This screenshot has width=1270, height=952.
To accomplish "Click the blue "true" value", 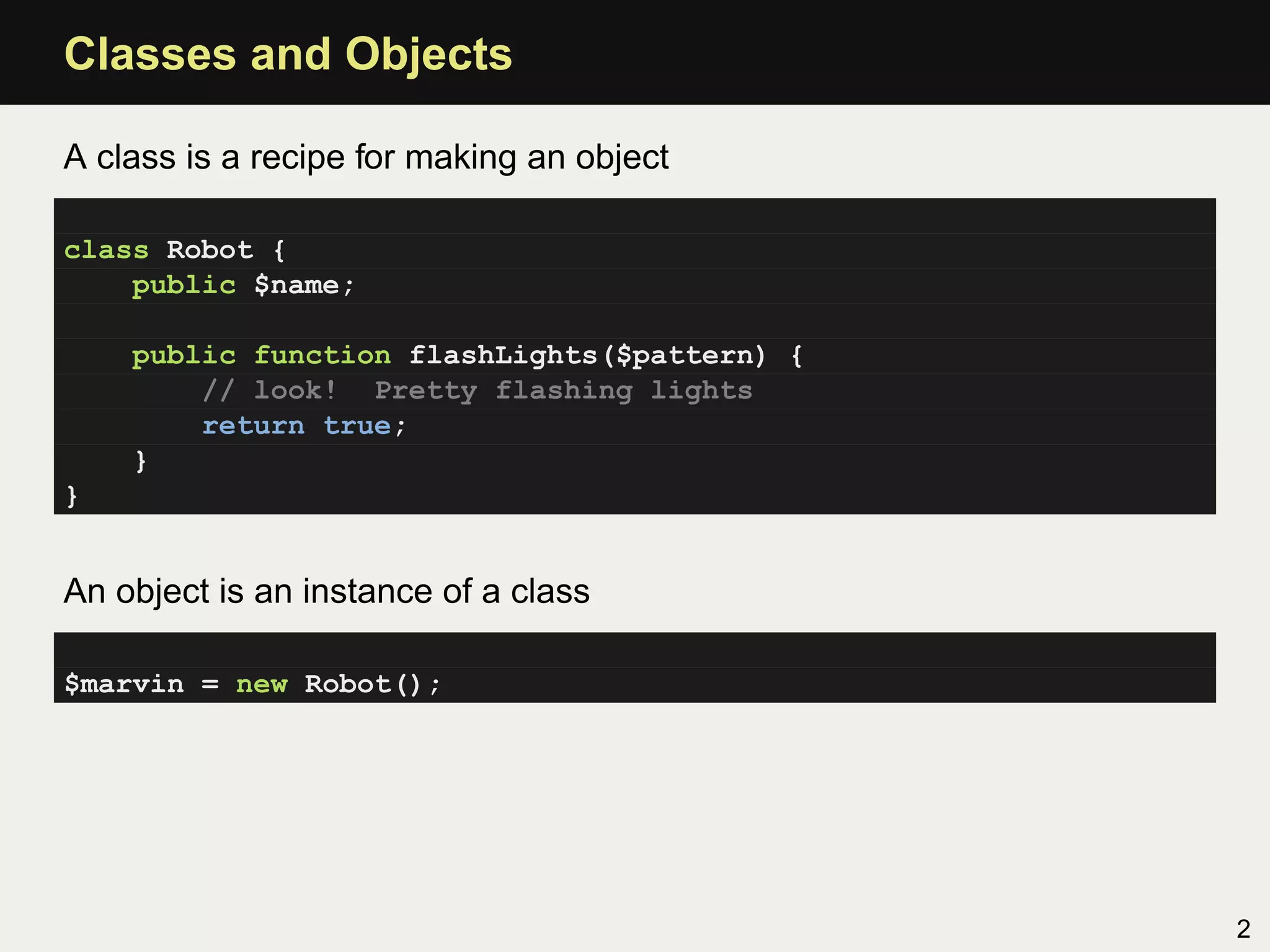I will [357, 426].
